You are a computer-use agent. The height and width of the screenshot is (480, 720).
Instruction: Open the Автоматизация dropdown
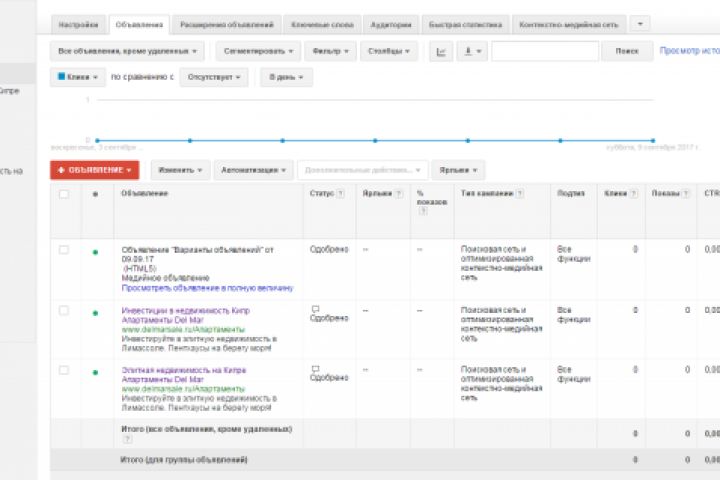coord(253,170)
